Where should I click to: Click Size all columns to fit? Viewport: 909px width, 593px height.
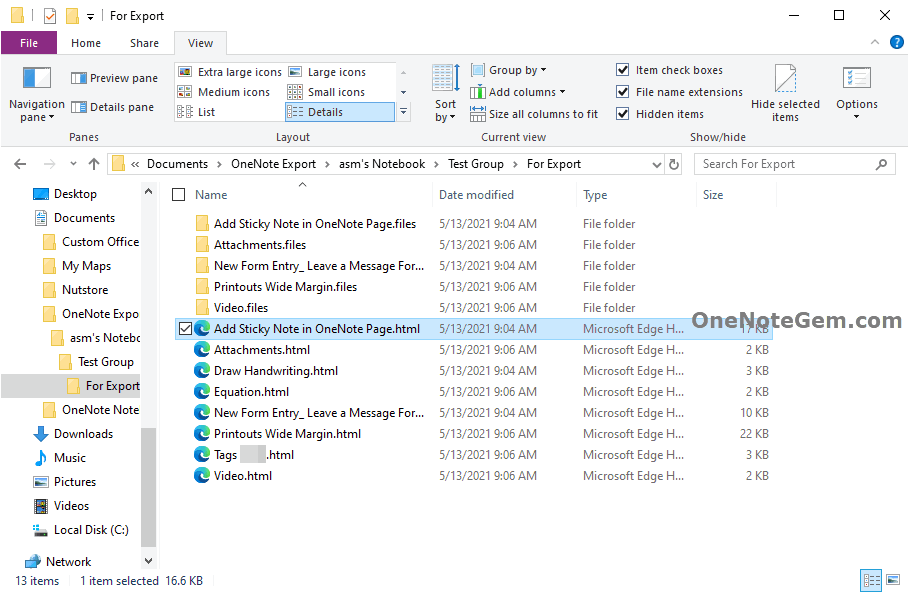point(535,113)
